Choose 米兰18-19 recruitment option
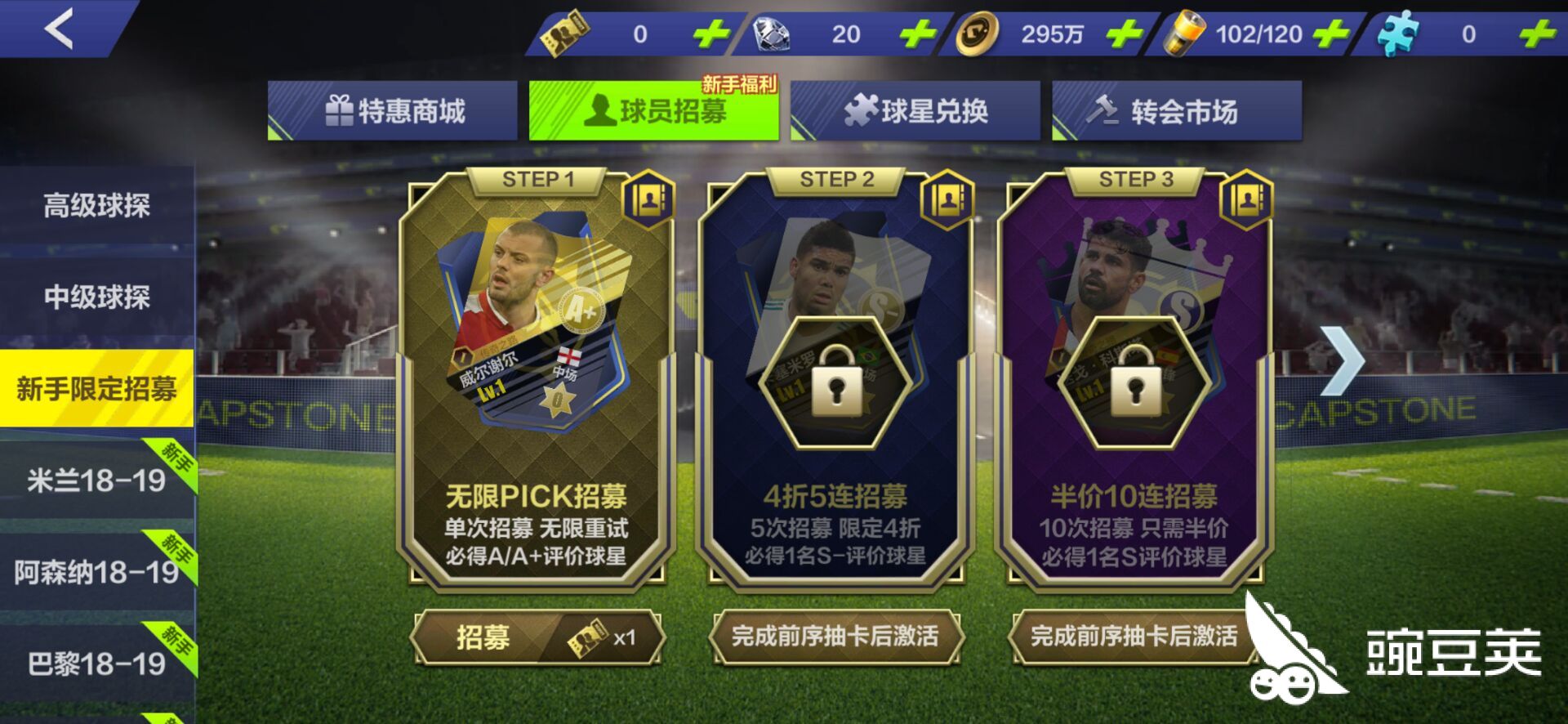 click(96, 480)
